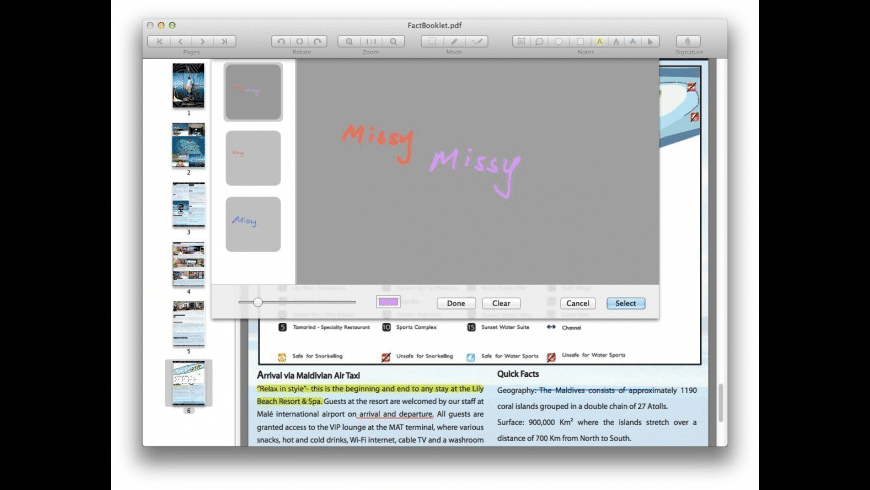Rotate the page left
Screen dimensions: 870x490
[x=280, y=42]
